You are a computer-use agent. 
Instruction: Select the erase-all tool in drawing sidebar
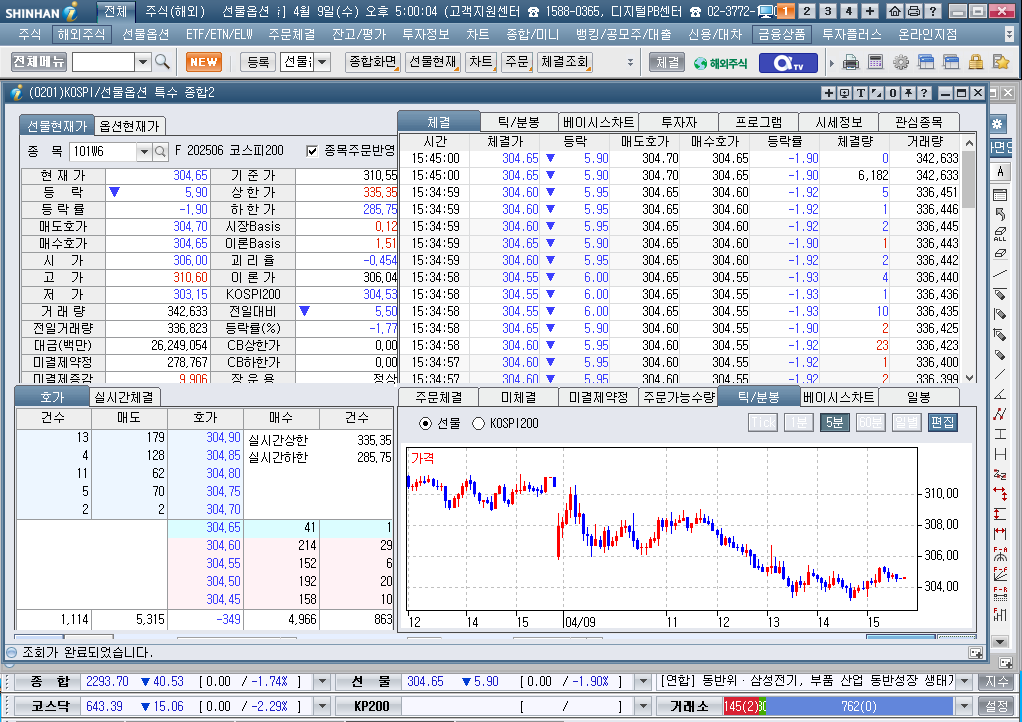[x=1000, y=234]
